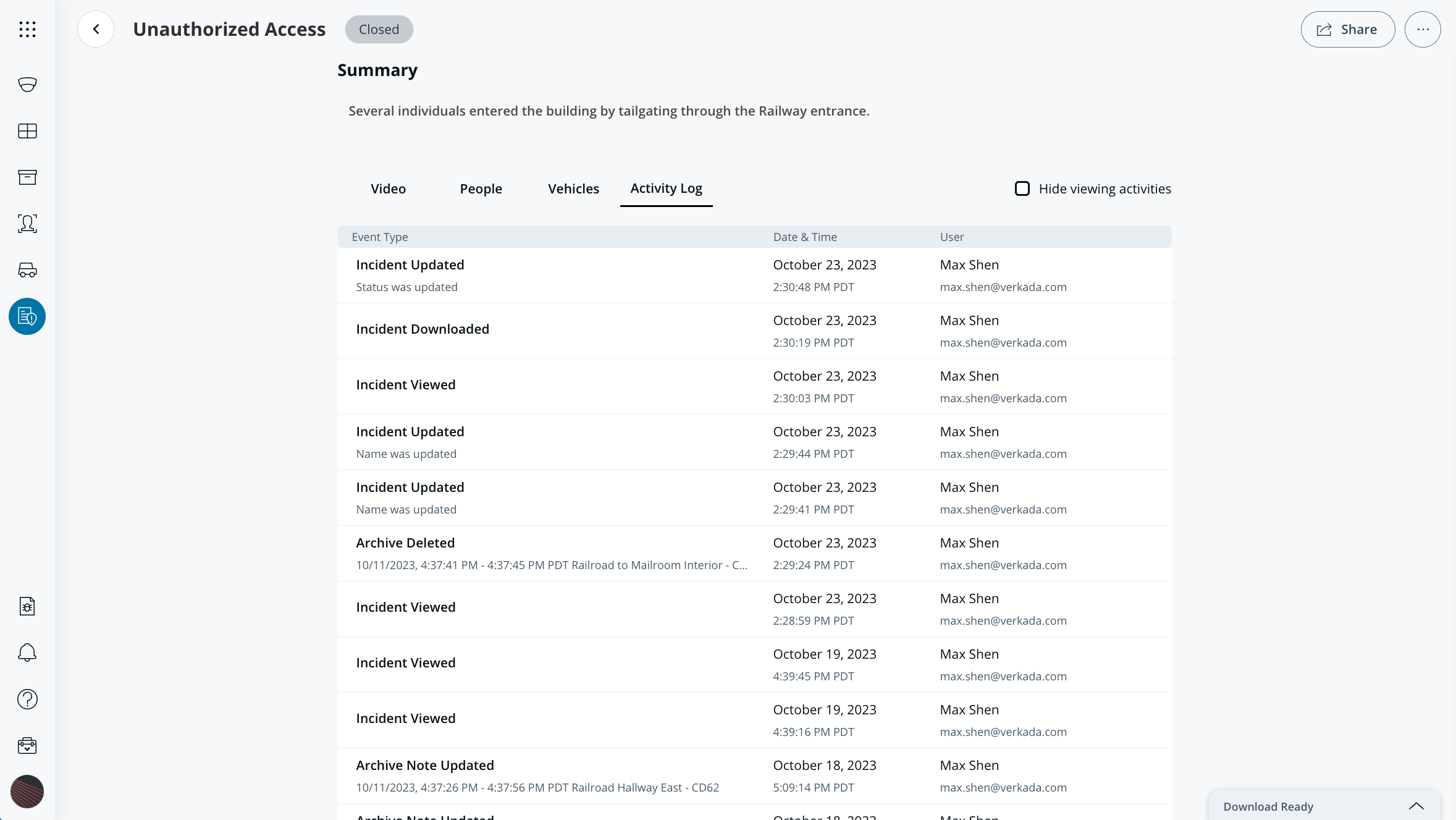Viewport: 1456px width, 820px height.
Task: Select the grid/dashboard icon in sidebar
Action: click(x=27, y=130)
